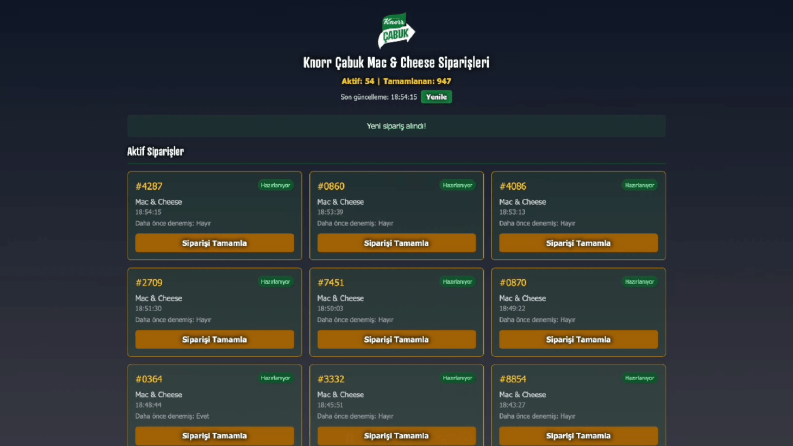Select order number #4287
The width and height of the screenshot is (793, 446).
[x=149, y=186]
